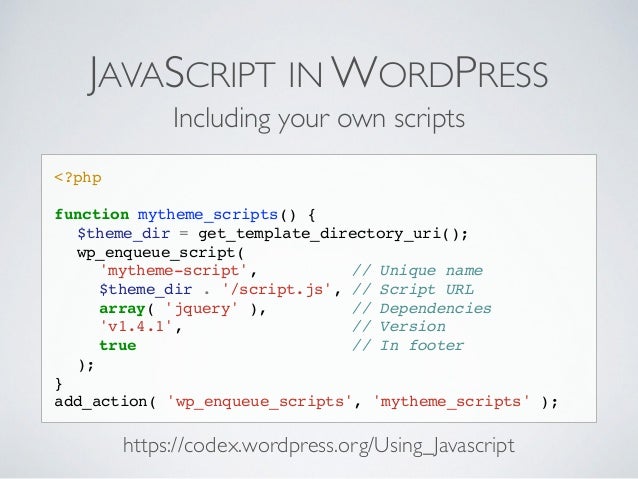638x479 pixels.
Task: Click the comment '// Version'
Action: (399, 326)
